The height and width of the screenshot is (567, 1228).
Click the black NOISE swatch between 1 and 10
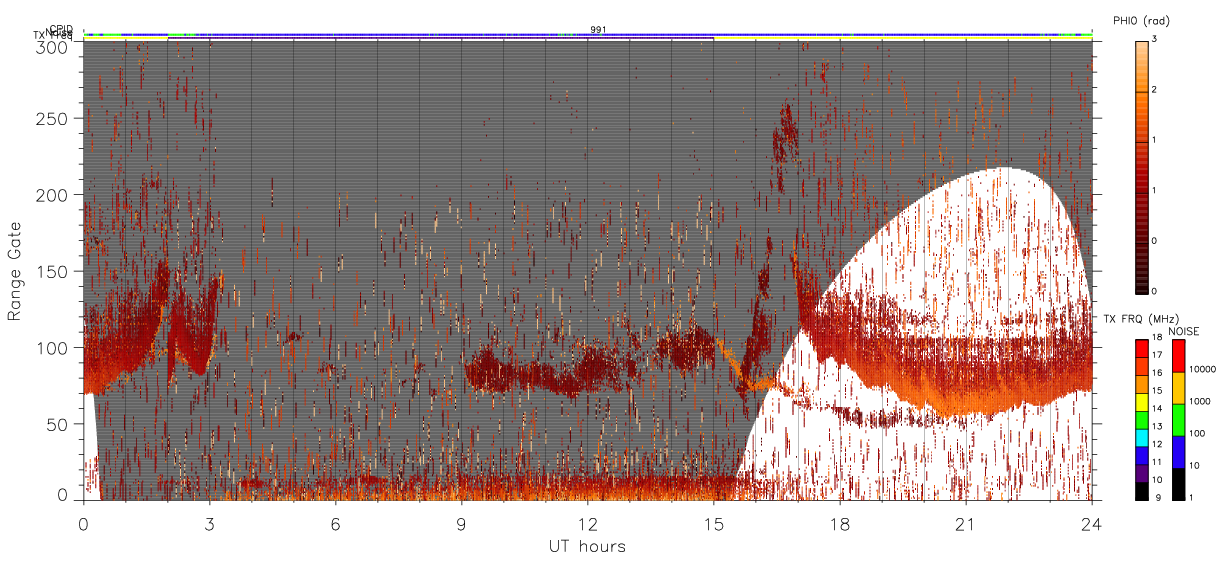pyautogui.click(x=1178, y=482)
